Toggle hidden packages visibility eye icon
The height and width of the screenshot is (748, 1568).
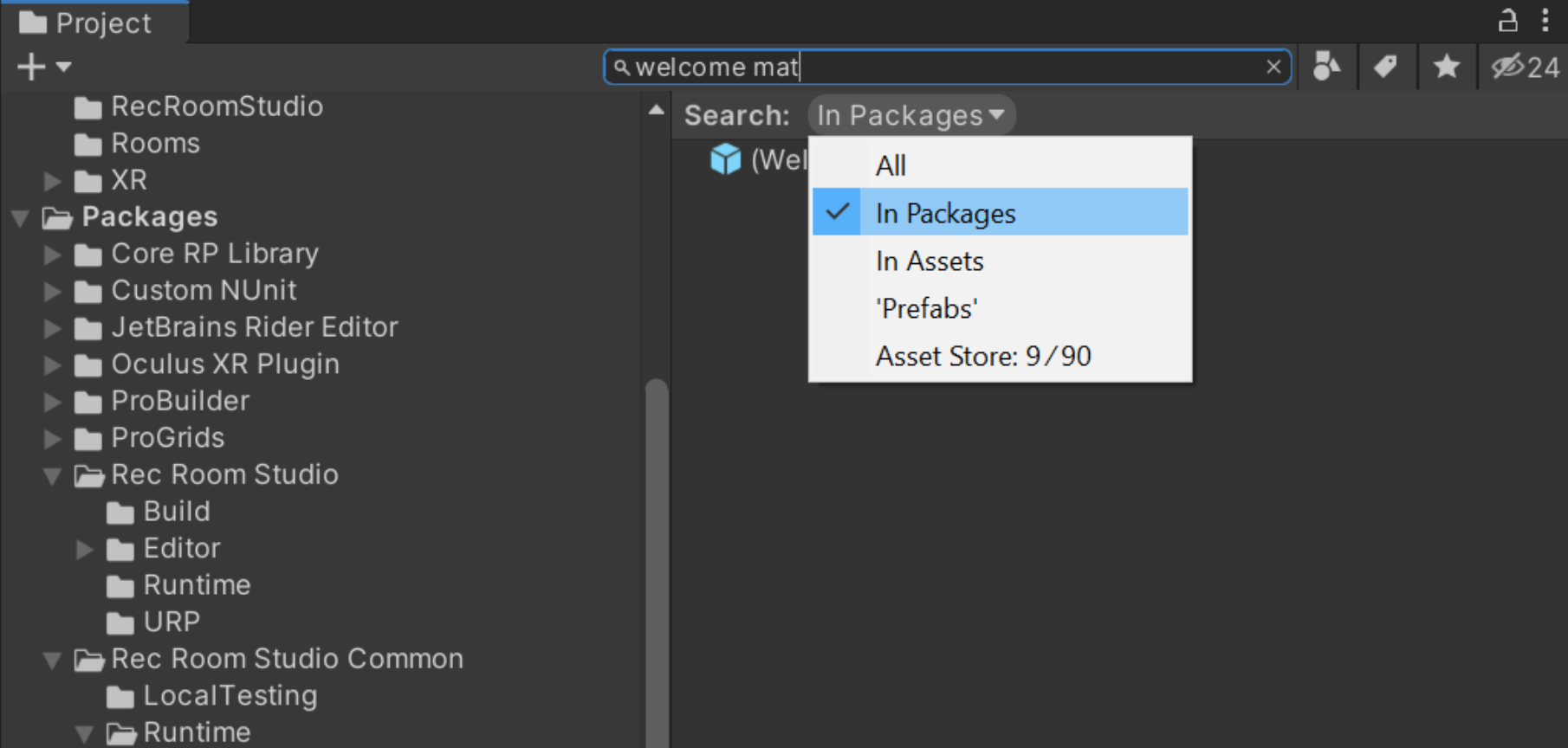coord(1507,67)
